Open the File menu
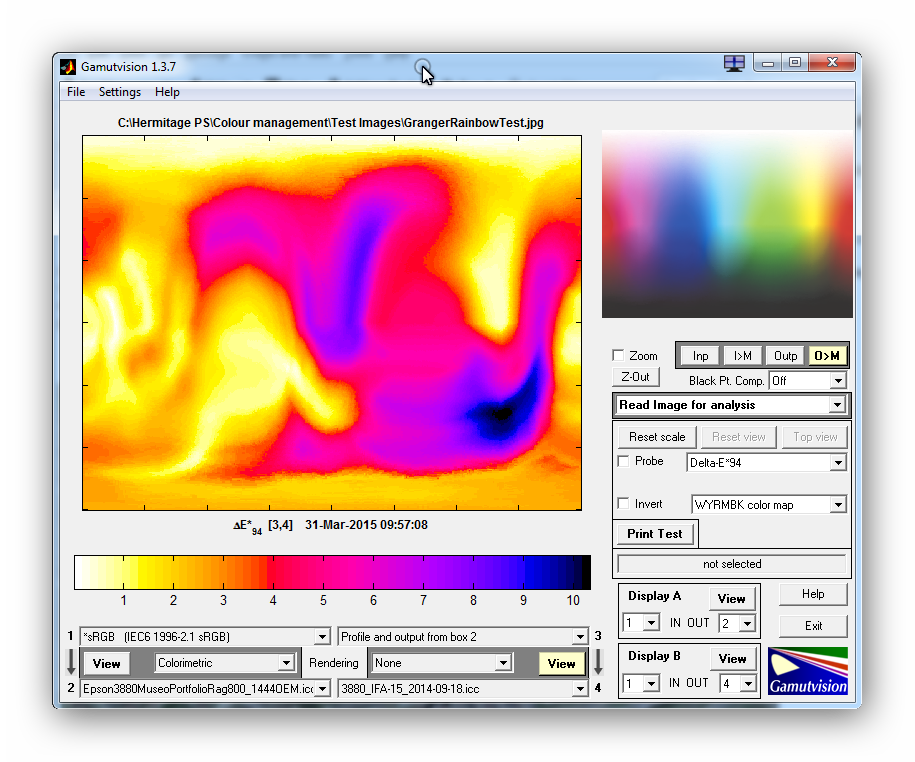Screen dimensions: 915x762 76,92
